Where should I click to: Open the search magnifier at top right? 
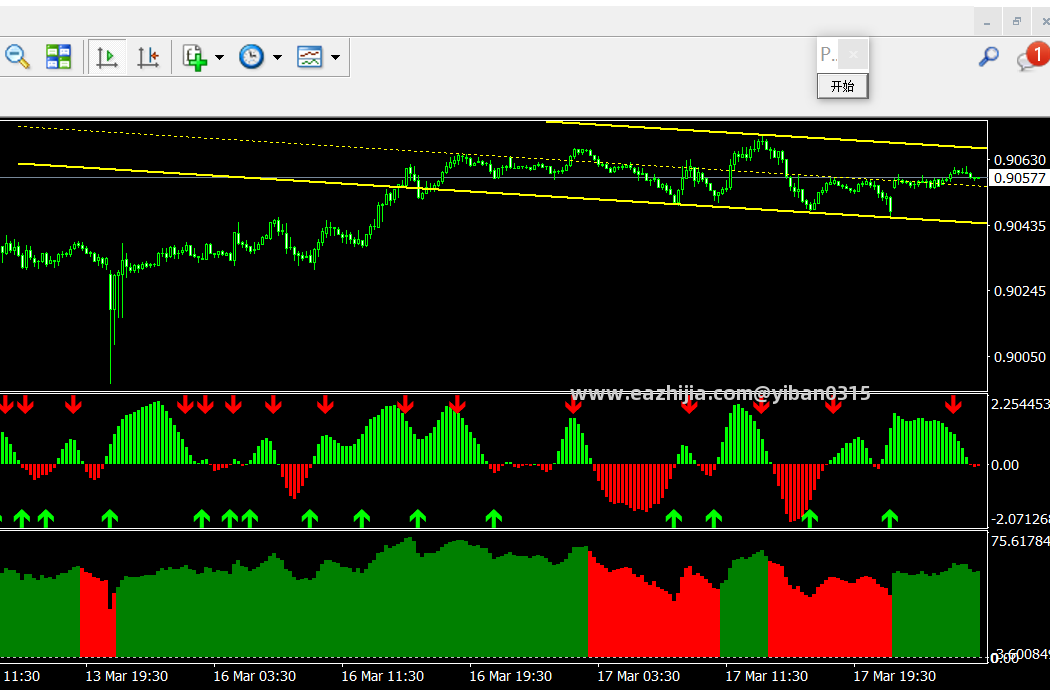(988, 57)
